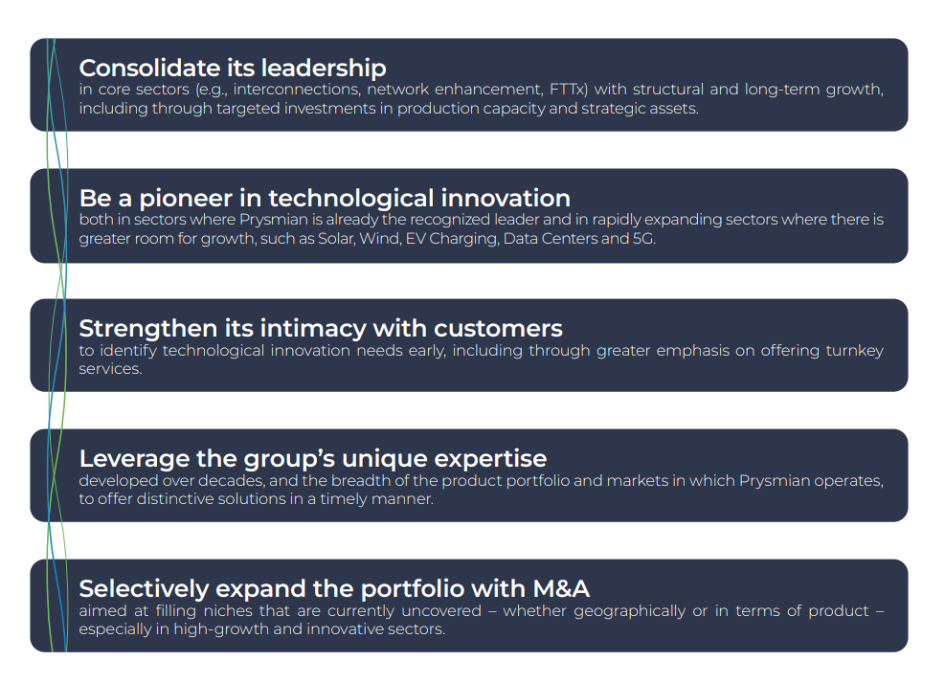Select the "Be a pioneer in technological innovation" title
The image size is (940, 690).
324,198
